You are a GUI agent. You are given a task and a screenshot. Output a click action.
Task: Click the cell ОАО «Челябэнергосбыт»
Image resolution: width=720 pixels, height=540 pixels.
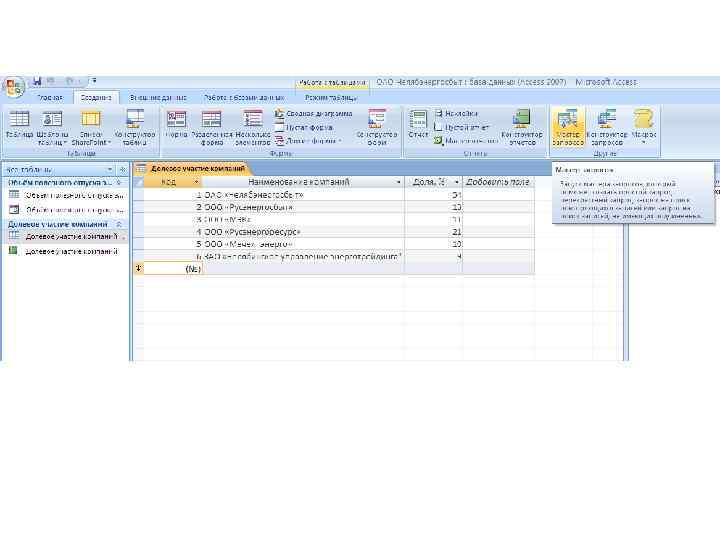pos(303,195)
